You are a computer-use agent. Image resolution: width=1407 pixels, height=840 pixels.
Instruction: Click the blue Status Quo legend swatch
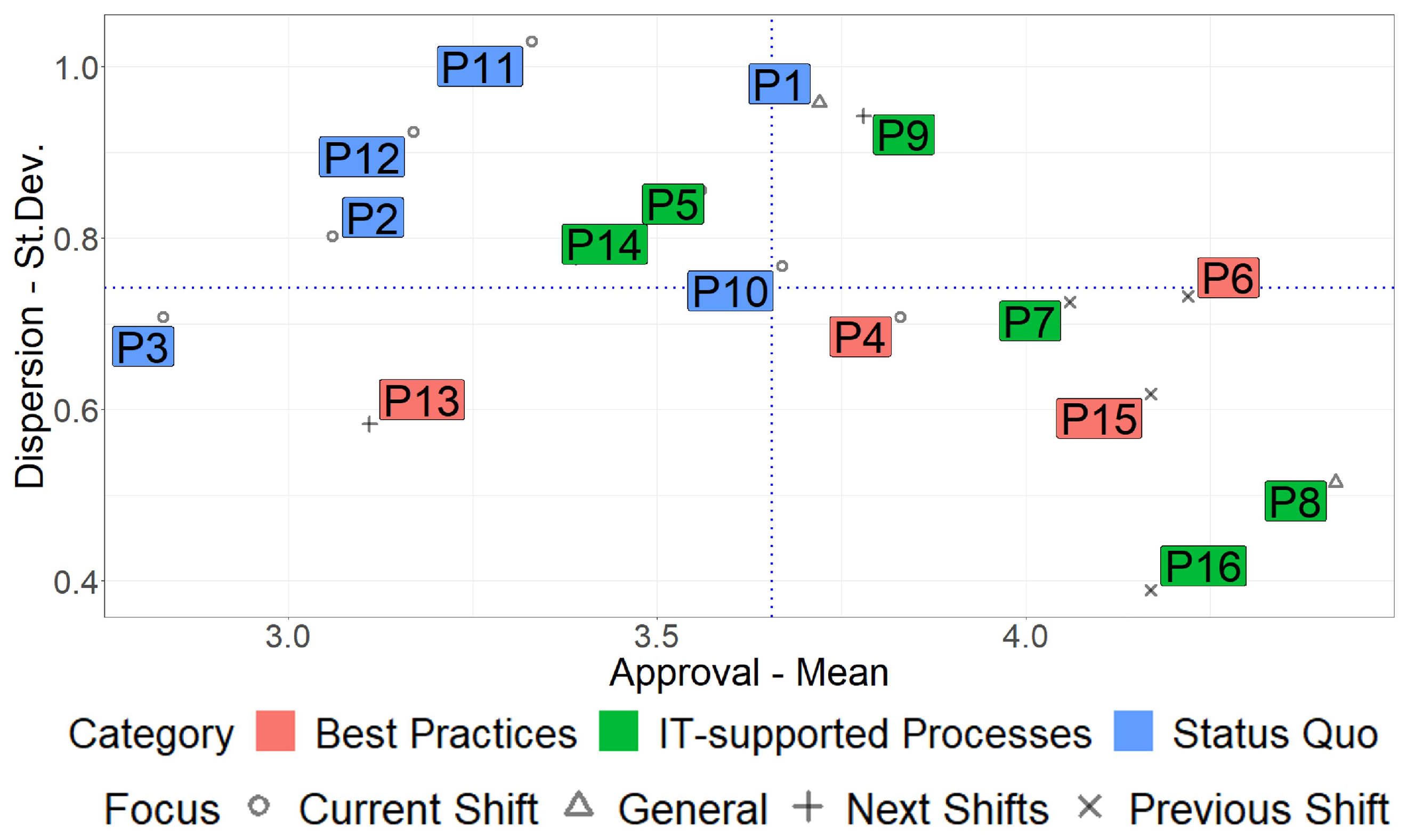[1133, 731]
